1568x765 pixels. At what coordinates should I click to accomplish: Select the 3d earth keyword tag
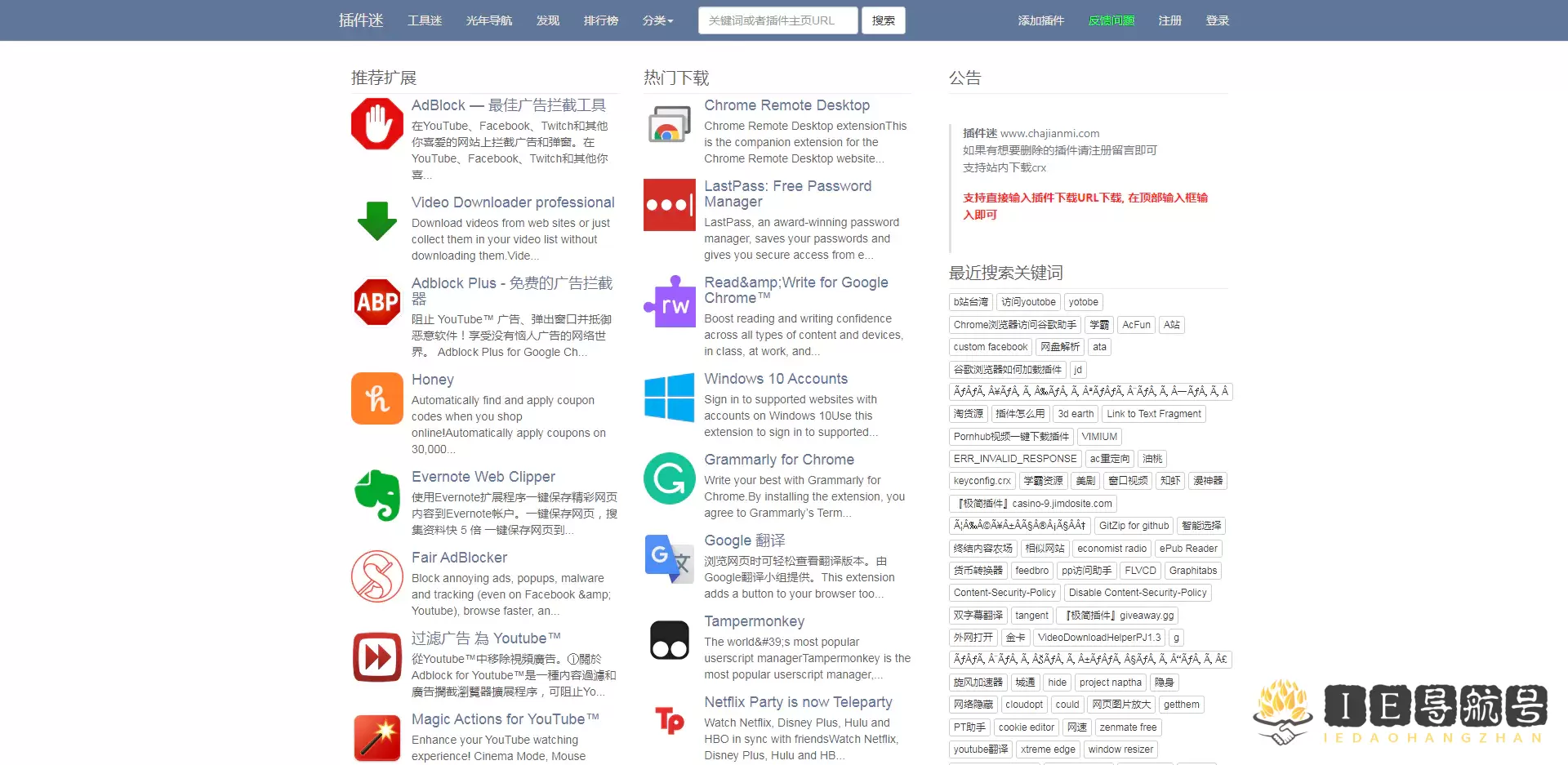tap(1076, 414)
